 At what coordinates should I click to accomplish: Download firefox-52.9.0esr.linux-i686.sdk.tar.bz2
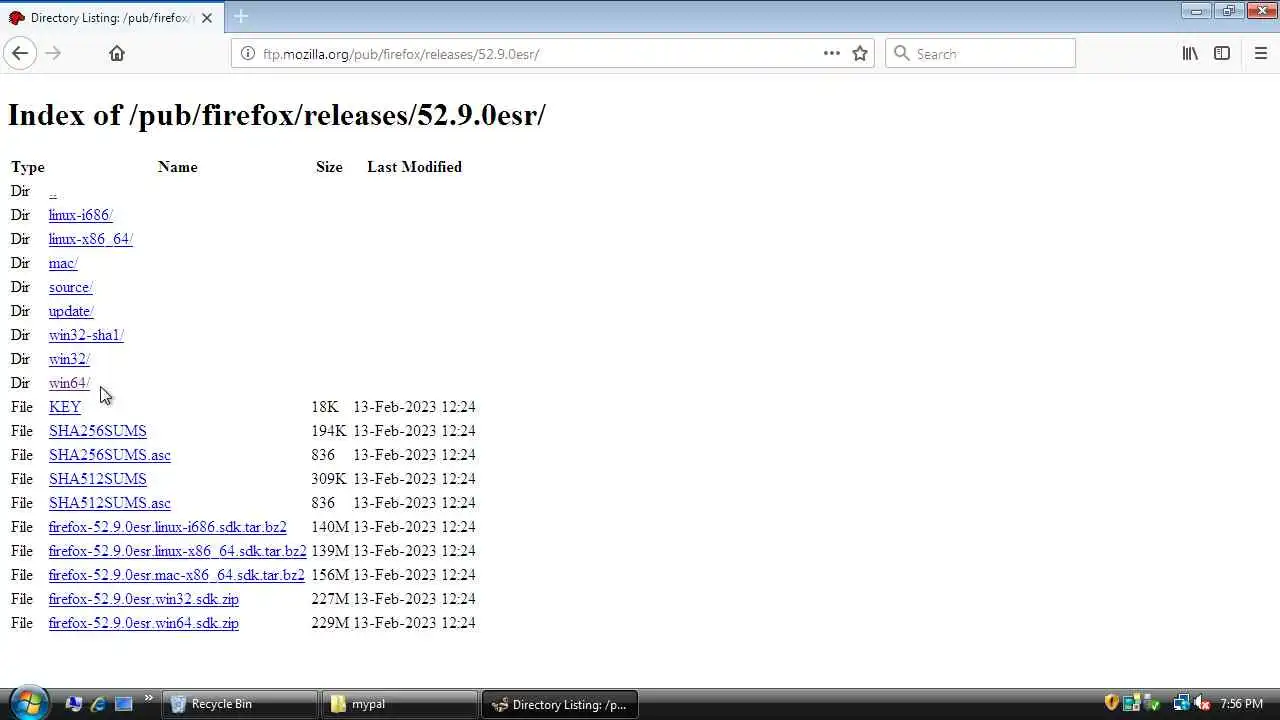[168, 527]
